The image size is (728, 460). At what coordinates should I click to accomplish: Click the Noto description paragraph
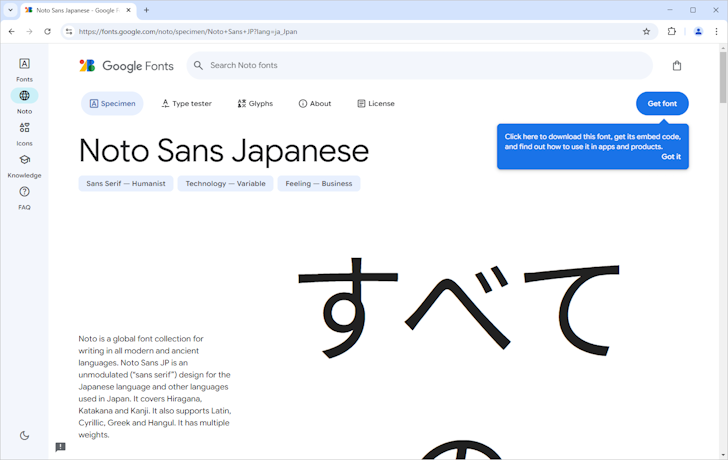click(x=155, y=387)
